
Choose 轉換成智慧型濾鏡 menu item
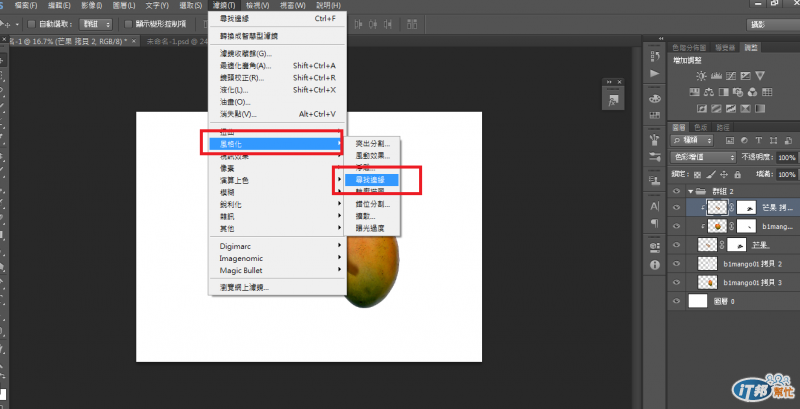(278, 36)
